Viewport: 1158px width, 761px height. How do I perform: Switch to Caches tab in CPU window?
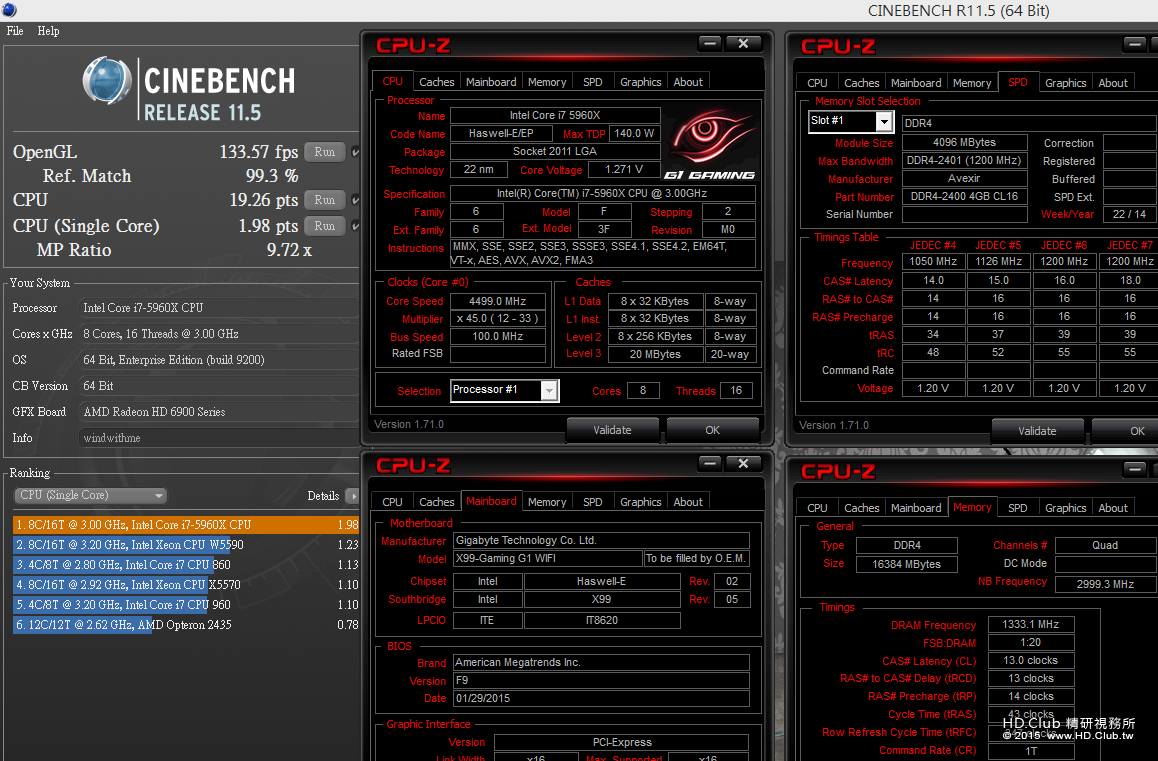[x=436, y=82]
